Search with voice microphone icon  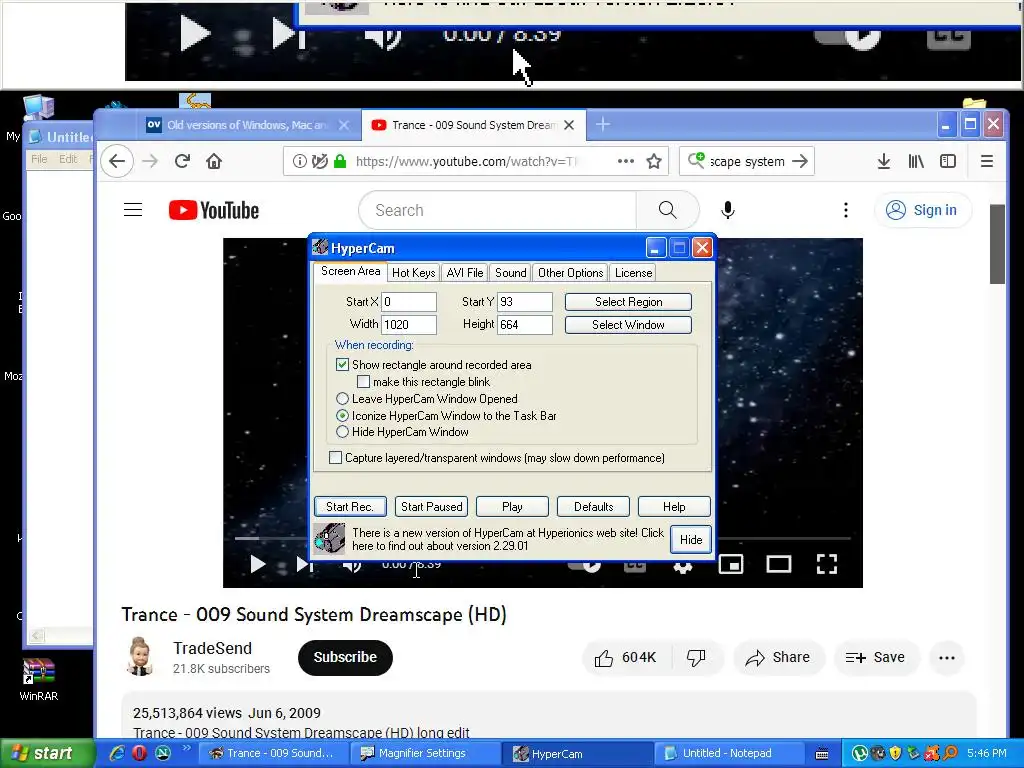point(728,210)
